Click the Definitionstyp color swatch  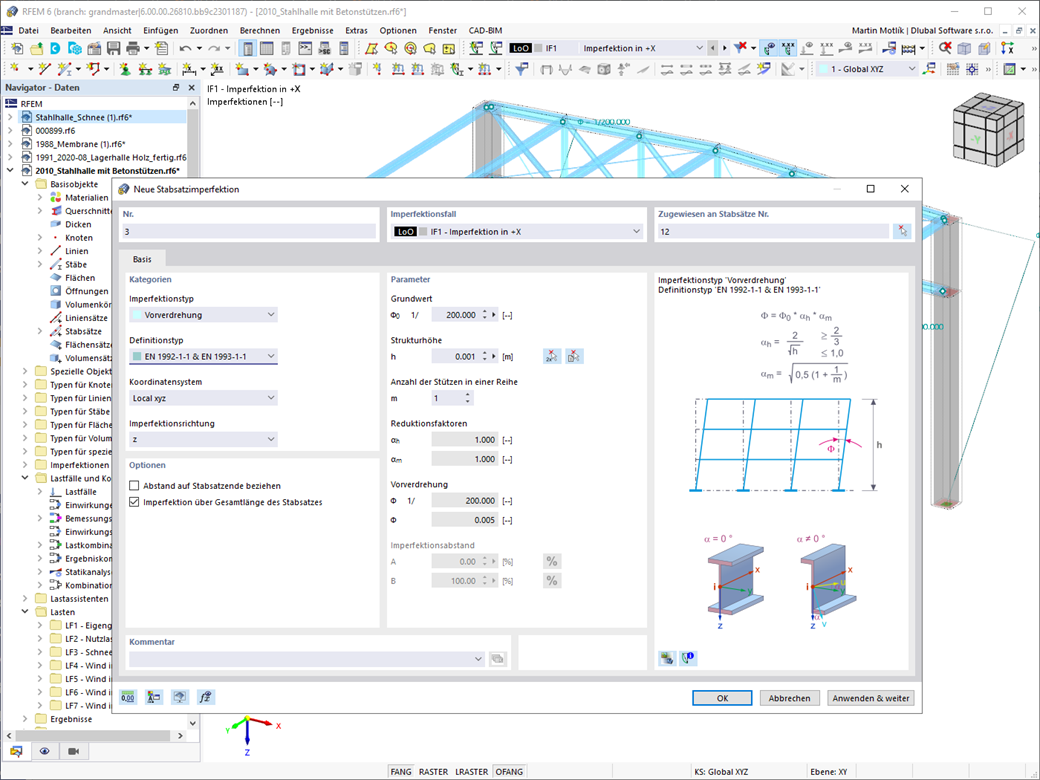[x=137, y=357]
